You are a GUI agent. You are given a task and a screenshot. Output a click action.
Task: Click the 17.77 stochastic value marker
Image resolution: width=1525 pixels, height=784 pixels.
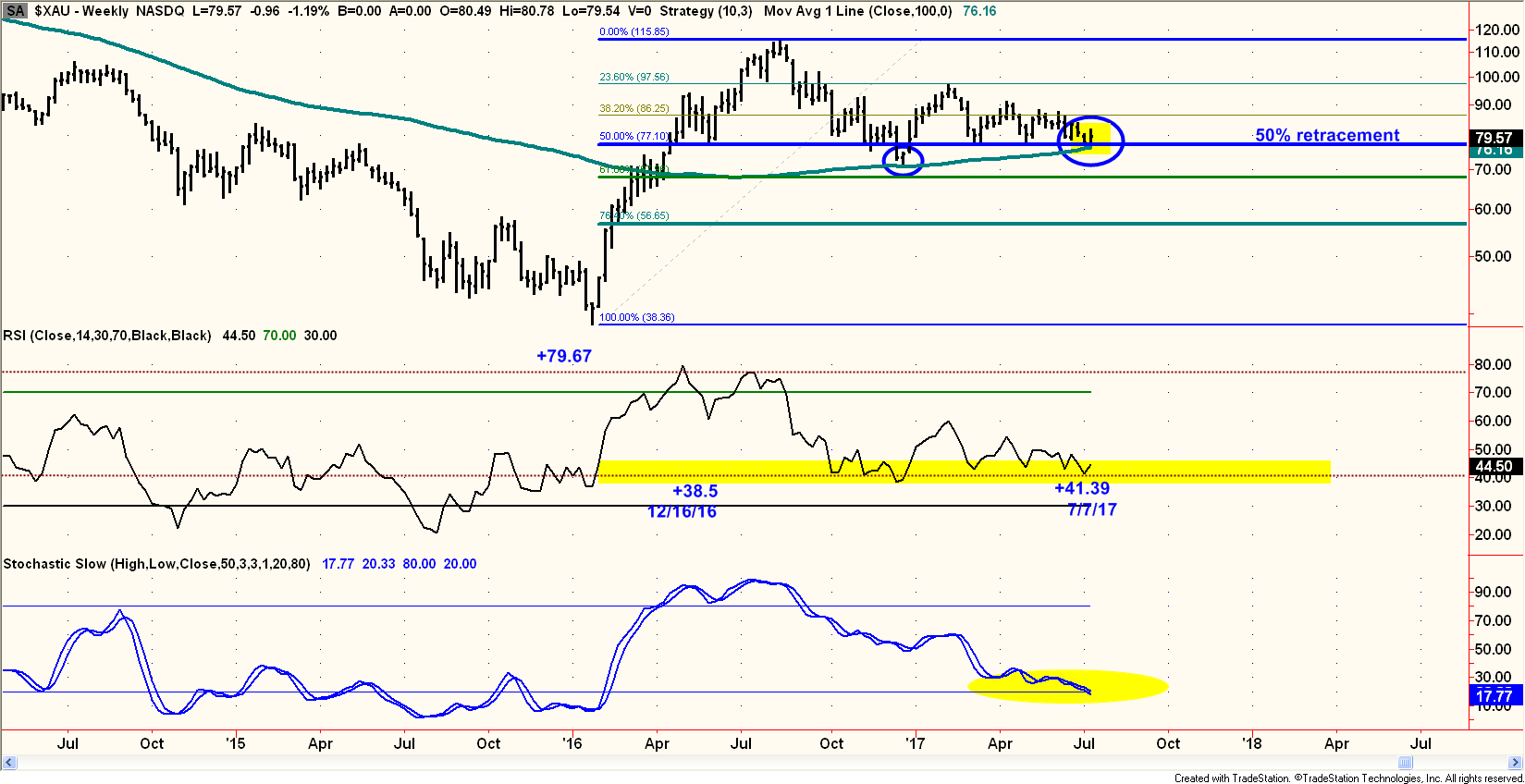tap(1494, 696)
